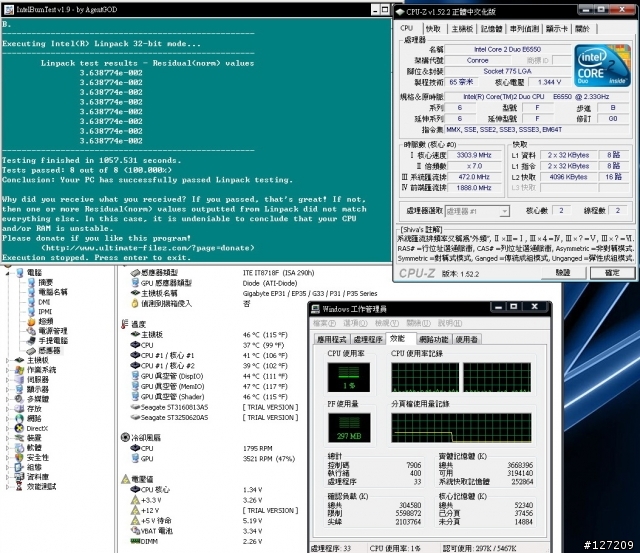640x553 pixels.
Task: Click the Seagate ST3160813AS sensor row
Action: click(x=214, y=407)
